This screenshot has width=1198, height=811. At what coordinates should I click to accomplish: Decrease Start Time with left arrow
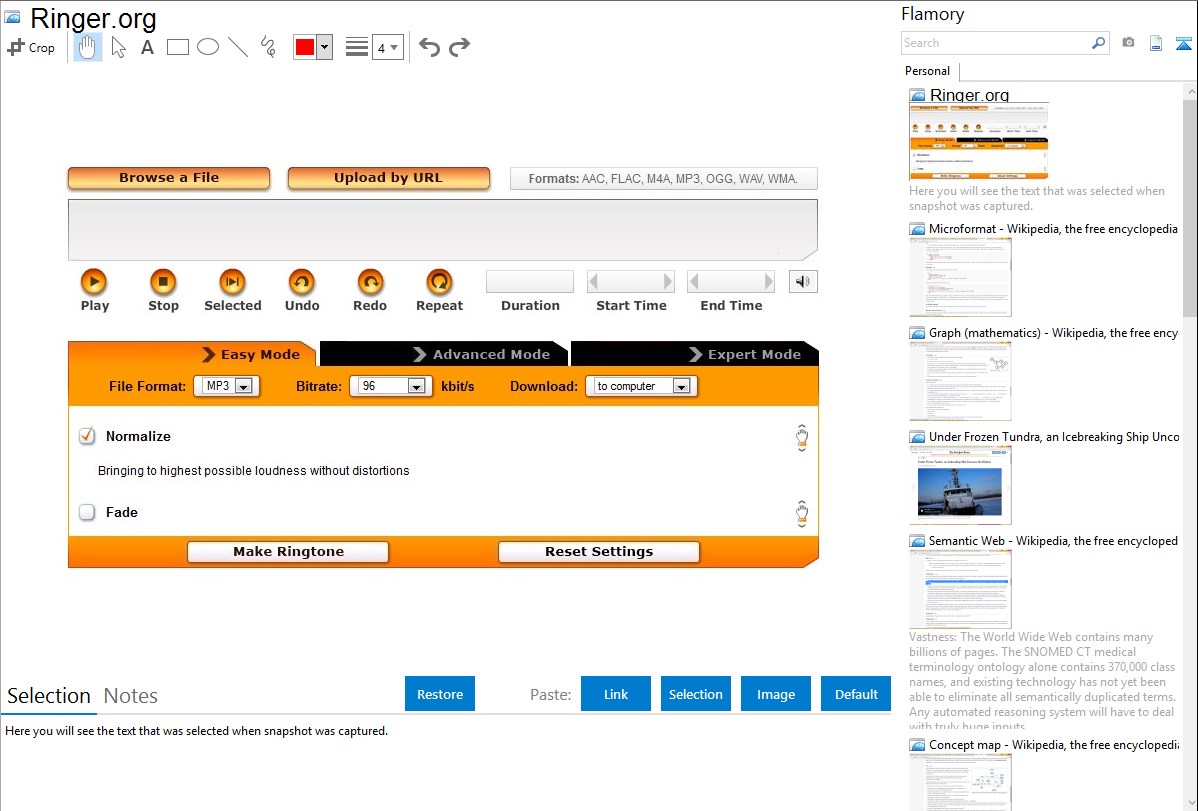pyautogui.click(x=593, y=281)
